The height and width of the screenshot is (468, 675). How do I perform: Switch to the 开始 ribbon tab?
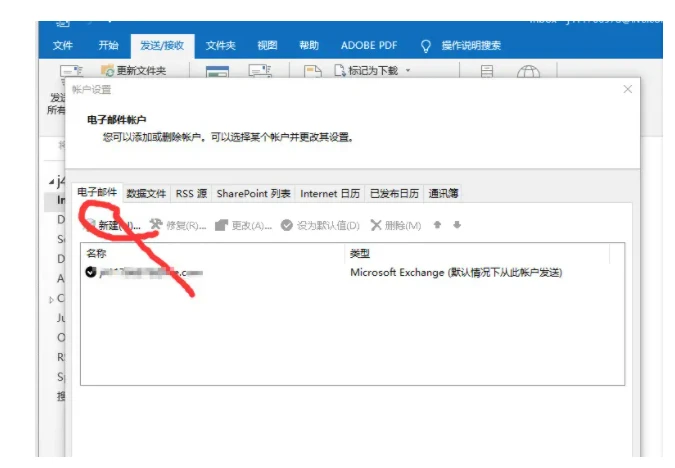tap(108, 45)
